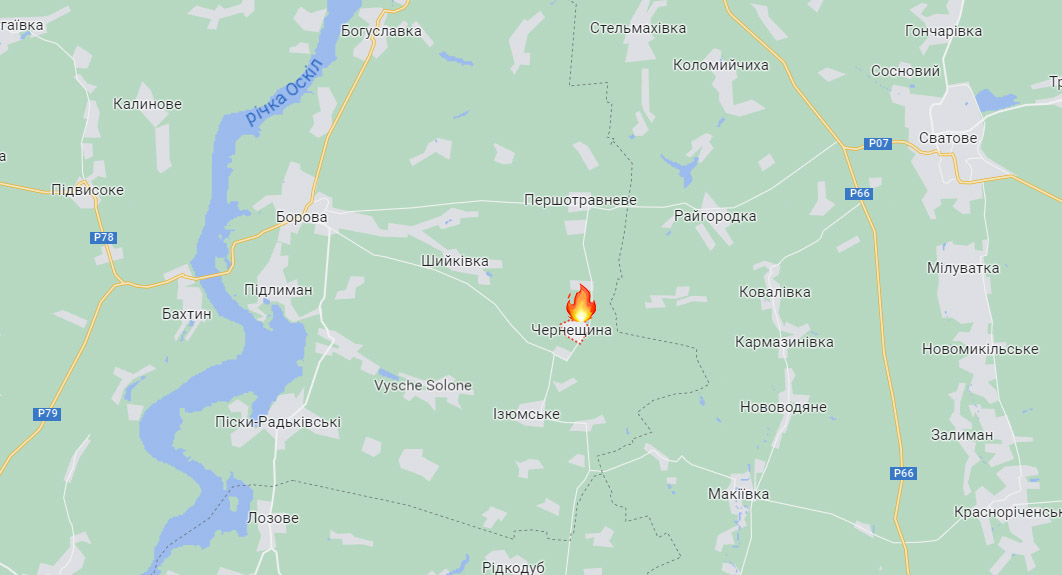Image resolution: width=1062 pixels, height=575 pixels.
Task: Click the Vysche Solone label
Action: [x=423, y=386]
